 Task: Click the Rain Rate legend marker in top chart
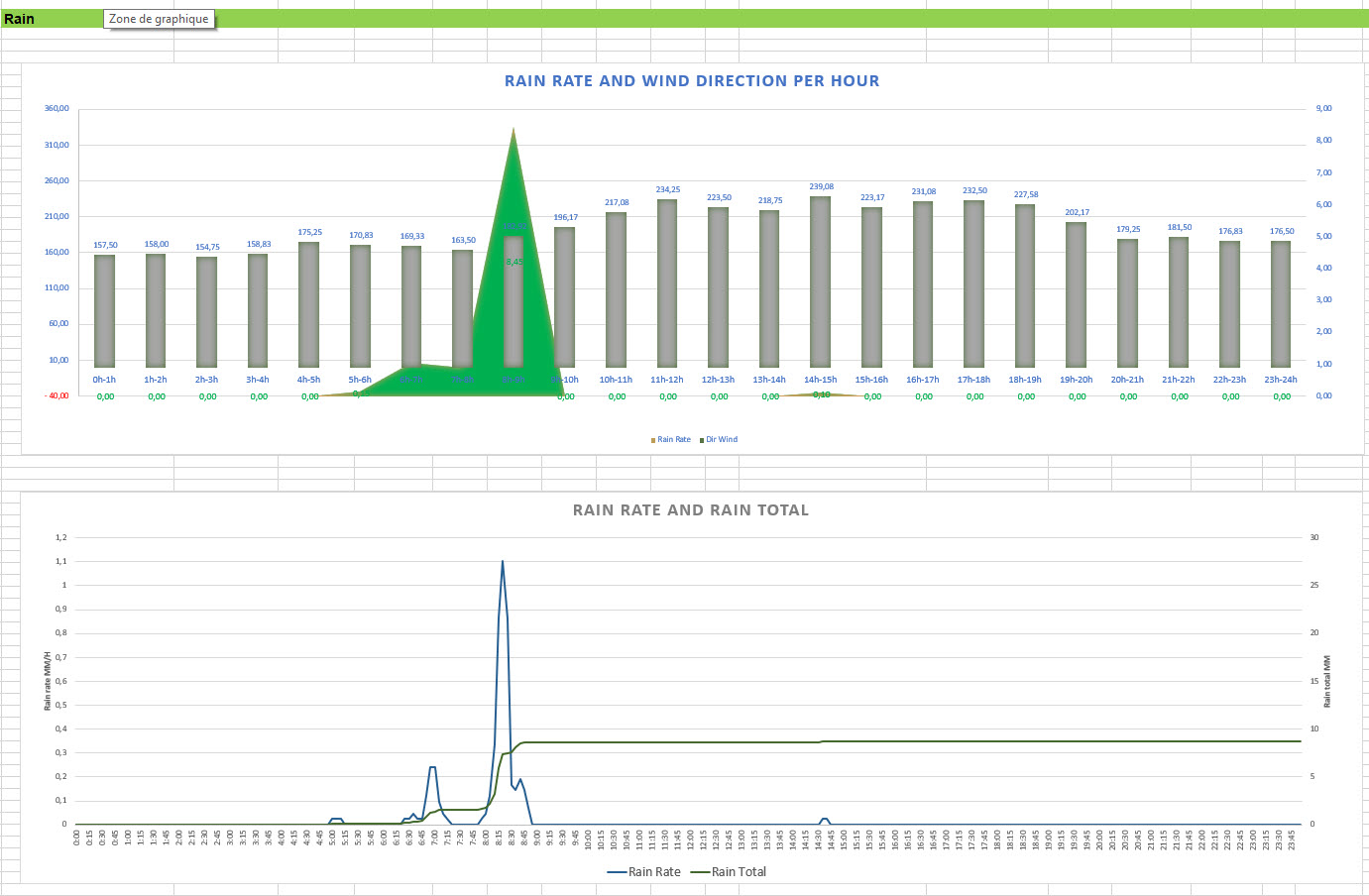click(653, 440)
